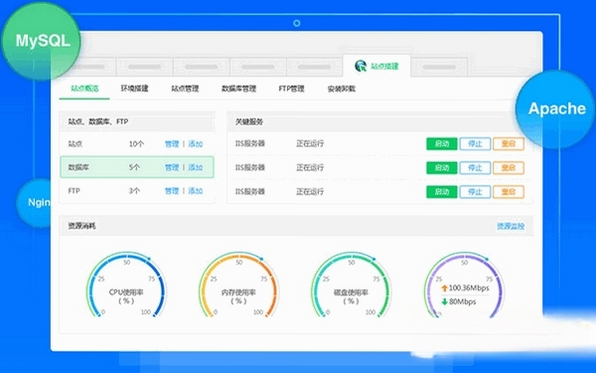Click the green download arrow beside 80Mbps

point(444,302)
